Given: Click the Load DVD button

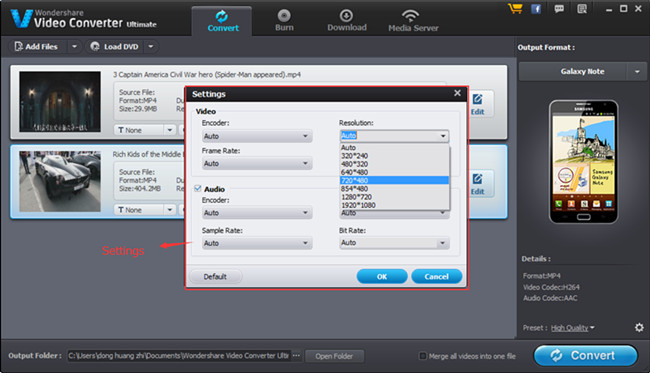Looking at the screenshot, I should (x=114, y=46).
